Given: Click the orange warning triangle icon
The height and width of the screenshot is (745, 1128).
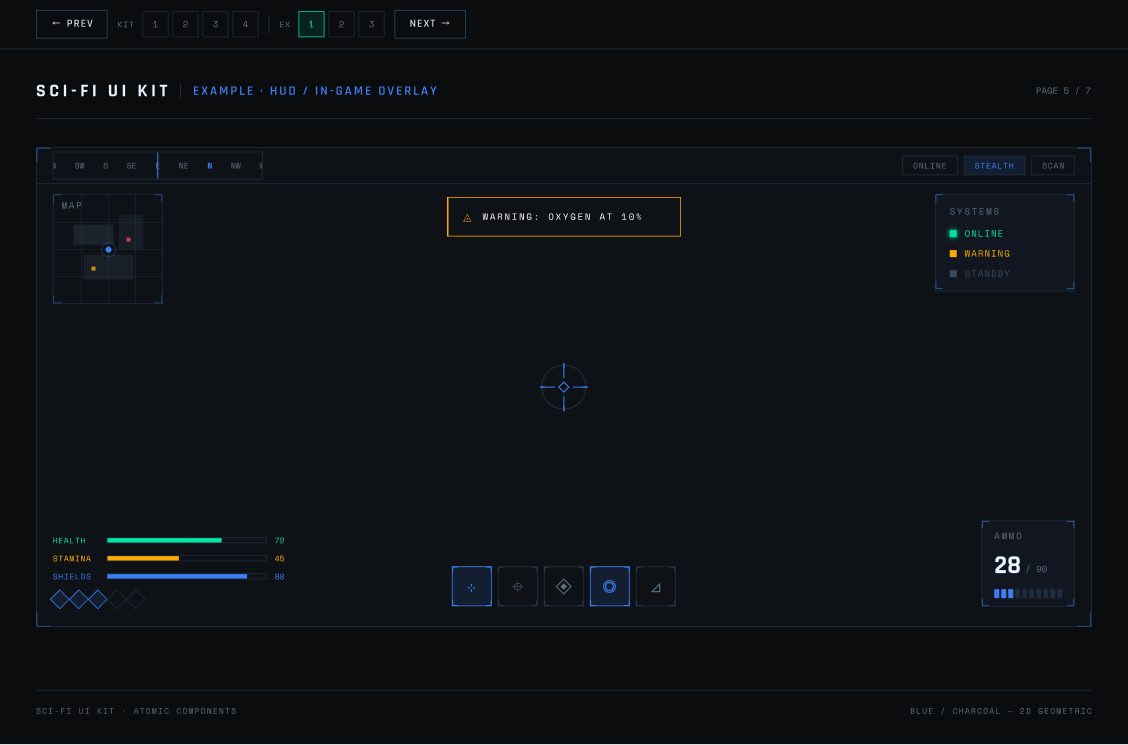Looking at the screenshot, I should 468,217.
